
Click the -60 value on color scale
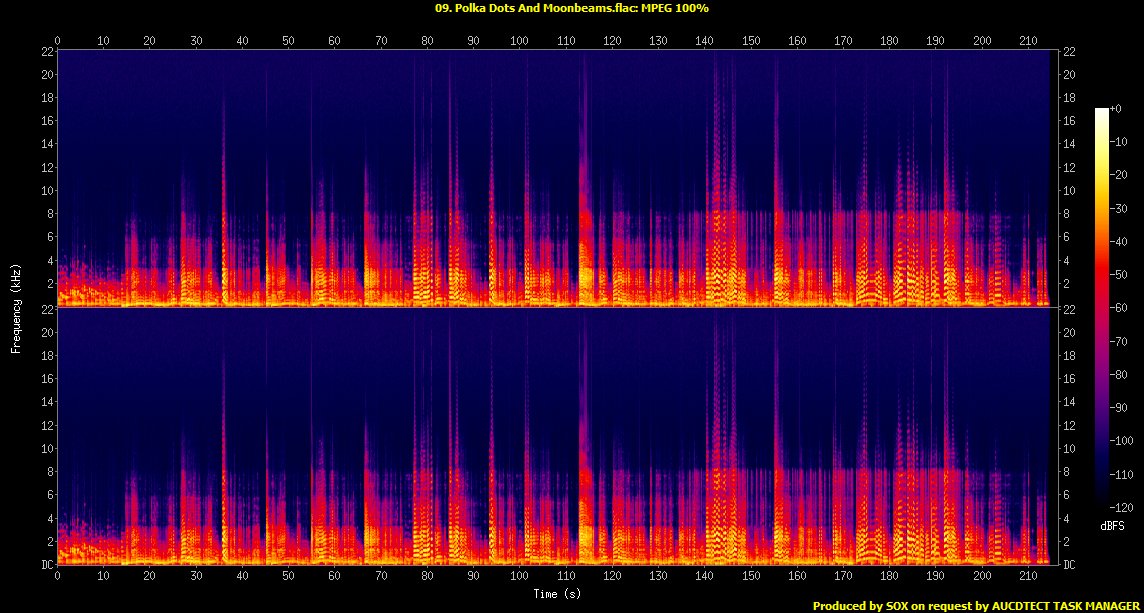(1119, 307)
